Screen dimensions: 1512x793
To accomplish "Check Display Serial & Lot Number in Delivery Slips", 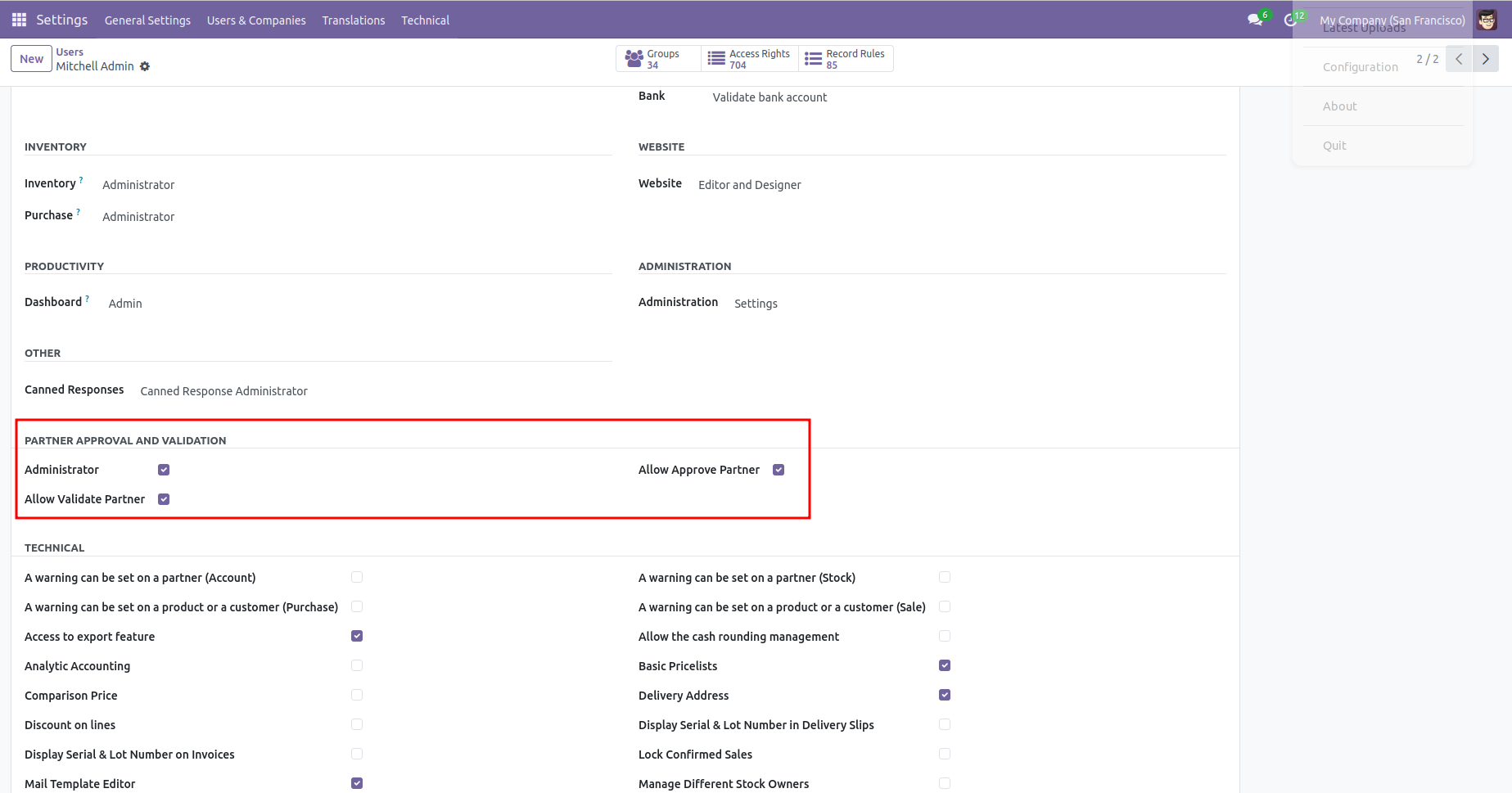I will 945,724.
